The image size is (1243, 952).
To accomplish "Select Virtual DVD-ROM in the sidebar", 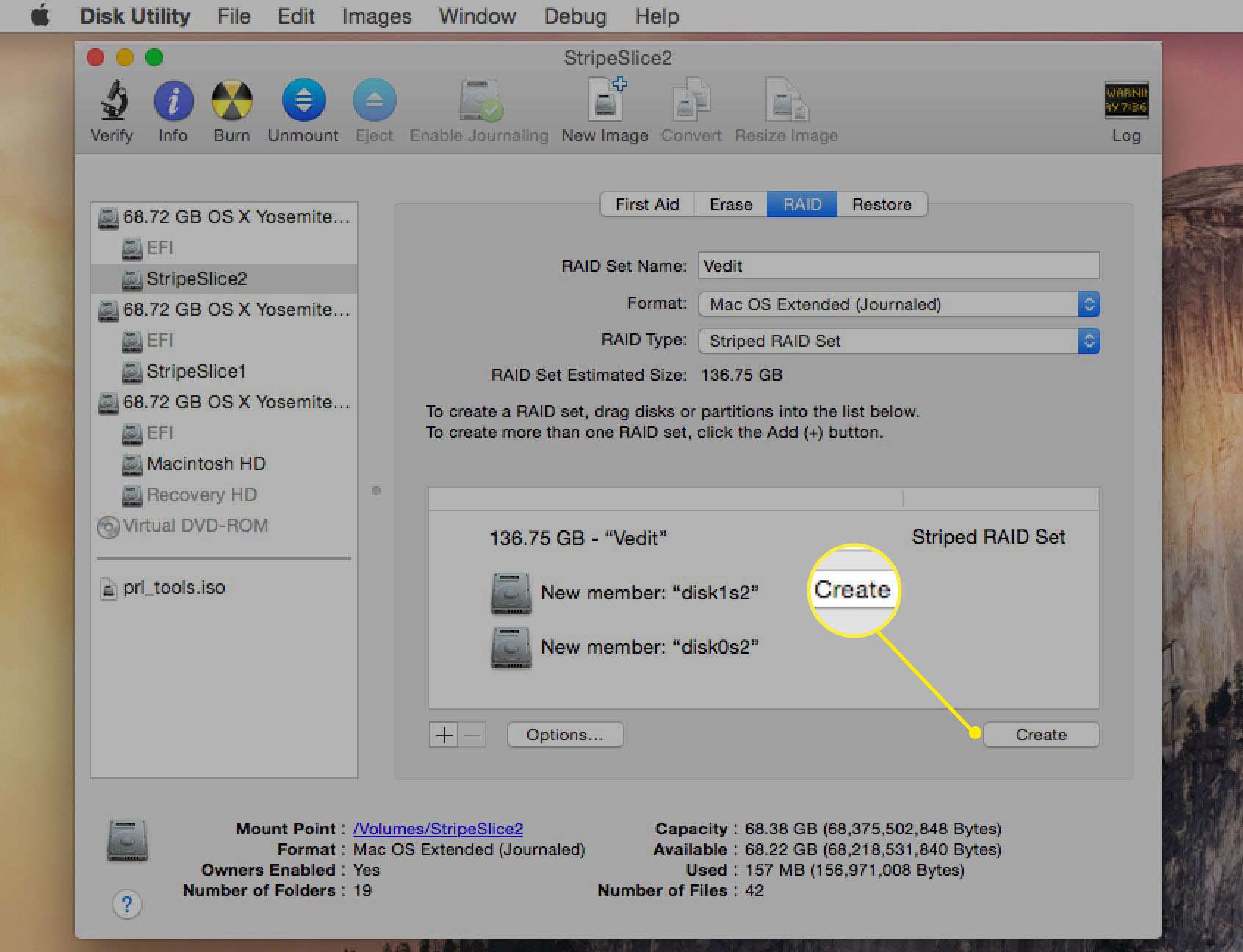I will [x=224, y=526].
